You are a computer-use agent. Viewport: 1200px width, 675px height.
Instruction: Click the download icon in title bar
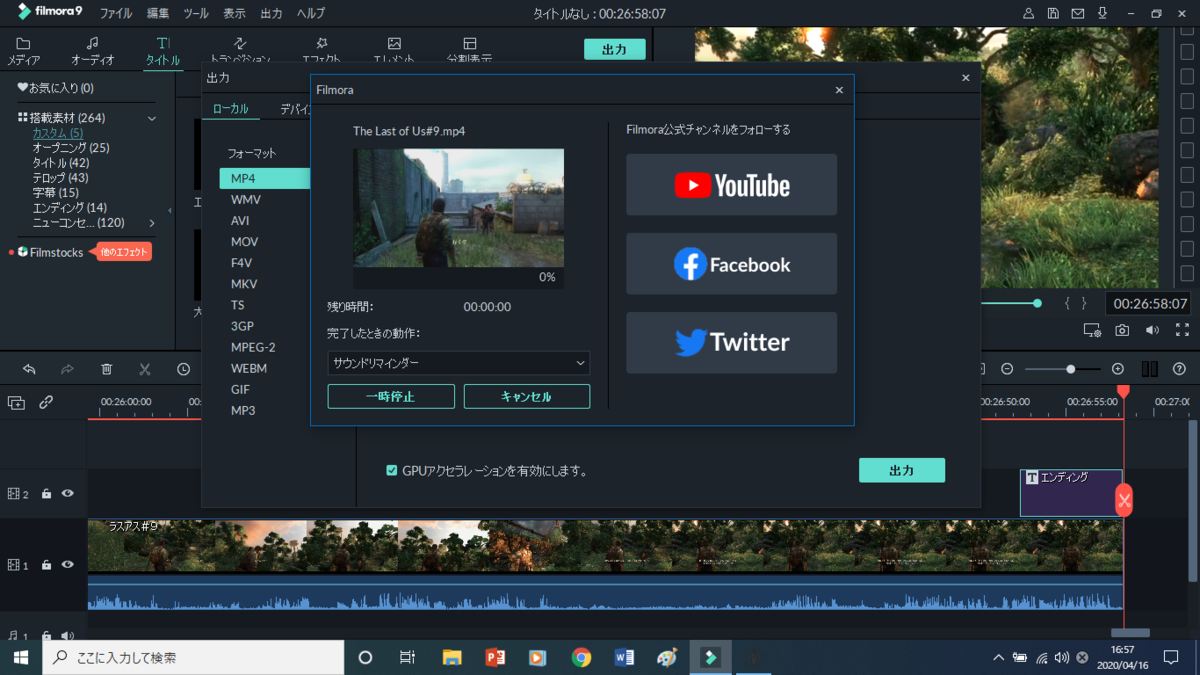(1101, 14)
